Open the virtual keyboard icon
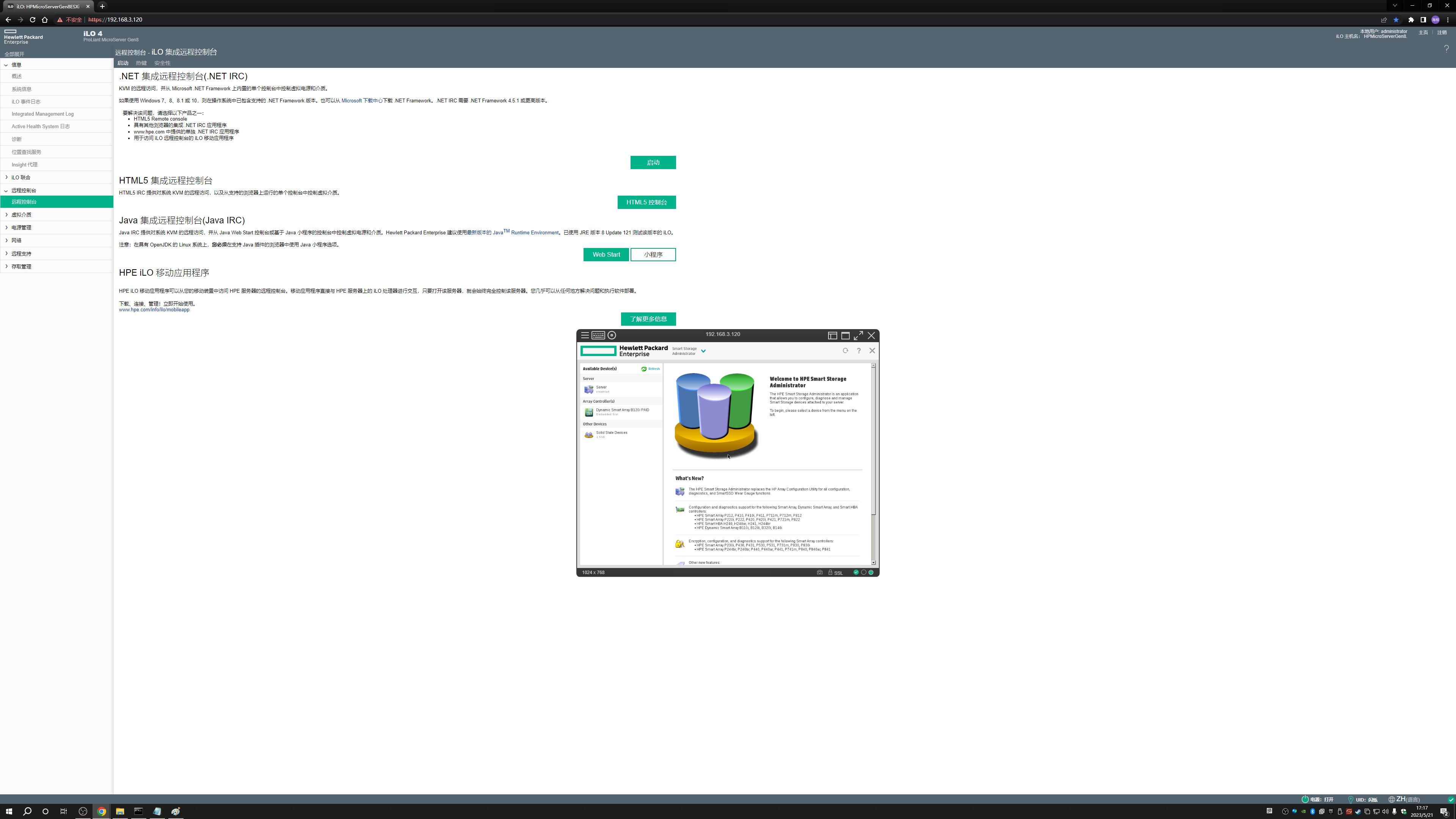 [598, 335]
